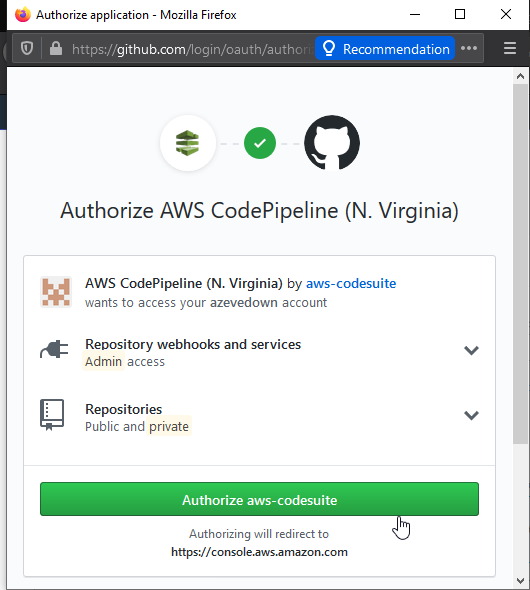Expand Repositories permission details chevron
This screenshot has height=590, width=530.
point(471,415)
